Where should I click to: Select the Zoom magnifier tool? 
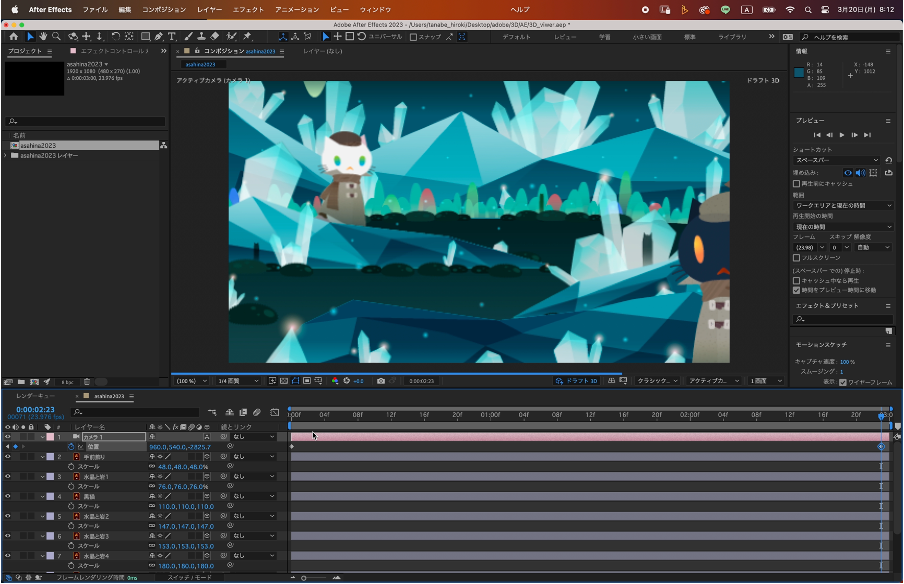[56, 36]
